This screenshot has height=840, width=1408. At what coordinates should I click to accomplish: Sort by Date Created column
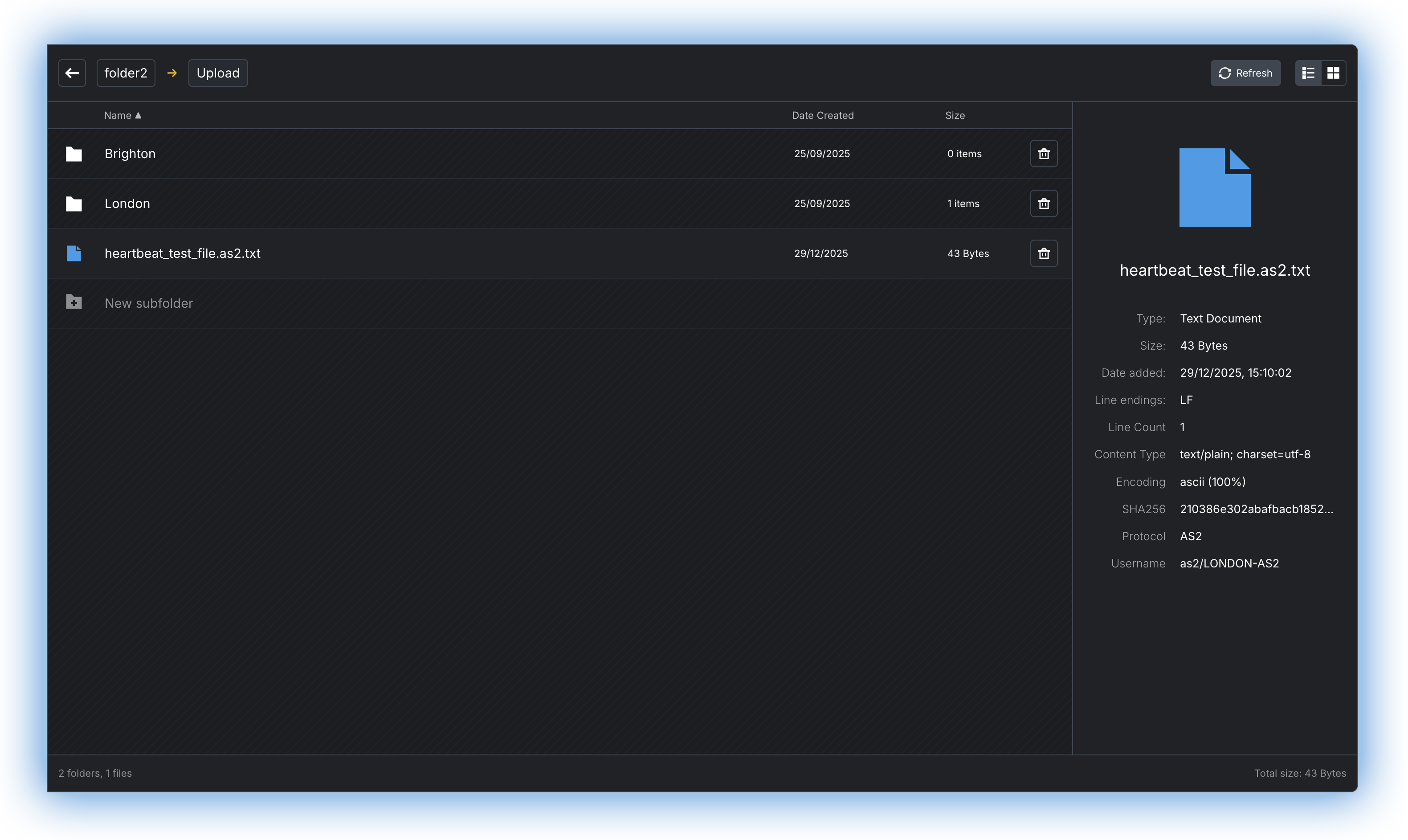point(822,115)
